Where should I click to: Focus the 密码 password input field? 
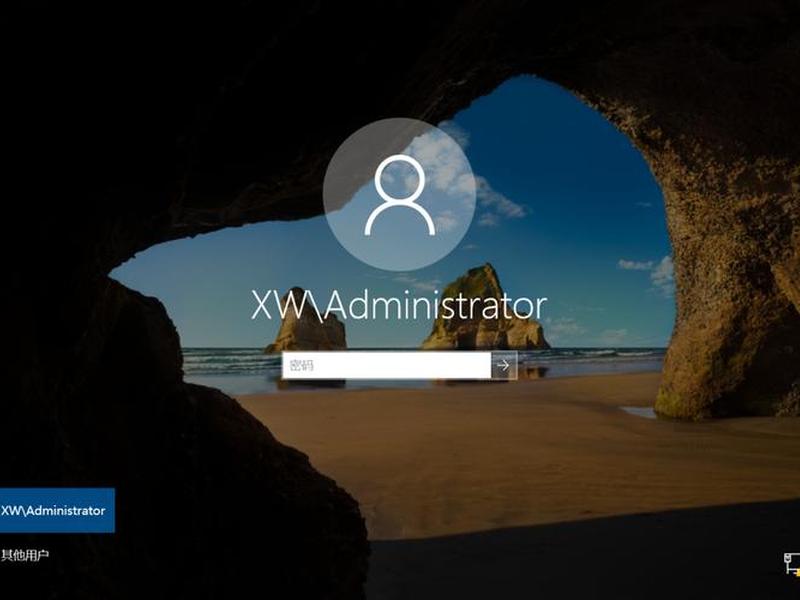[387, 365]
